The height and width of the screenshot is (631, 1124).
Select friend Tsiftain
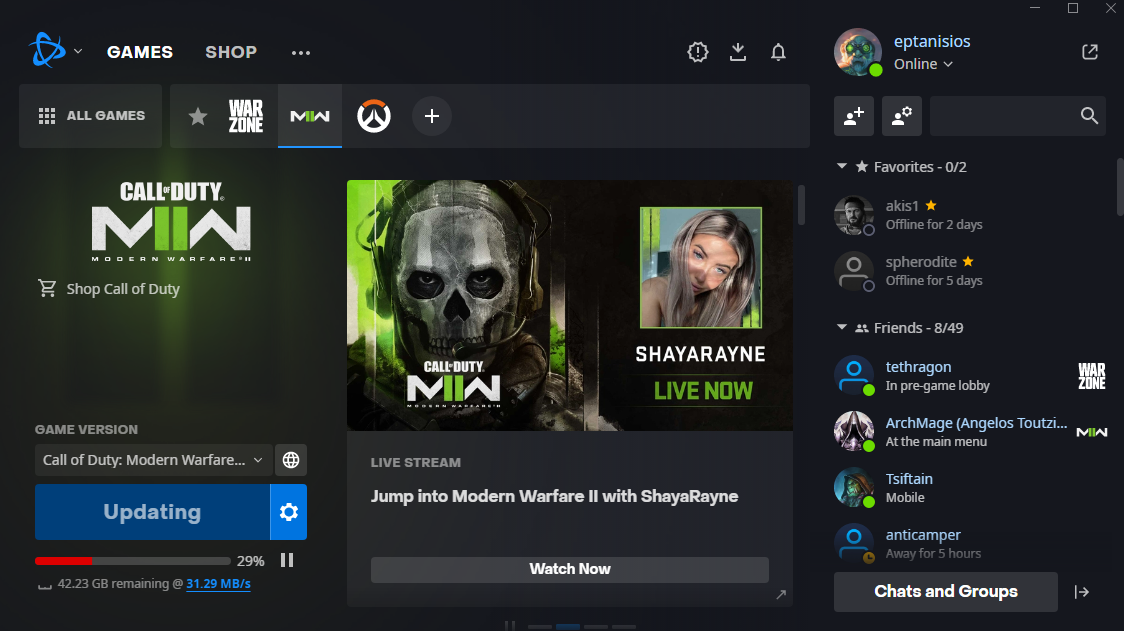(971, 487)
